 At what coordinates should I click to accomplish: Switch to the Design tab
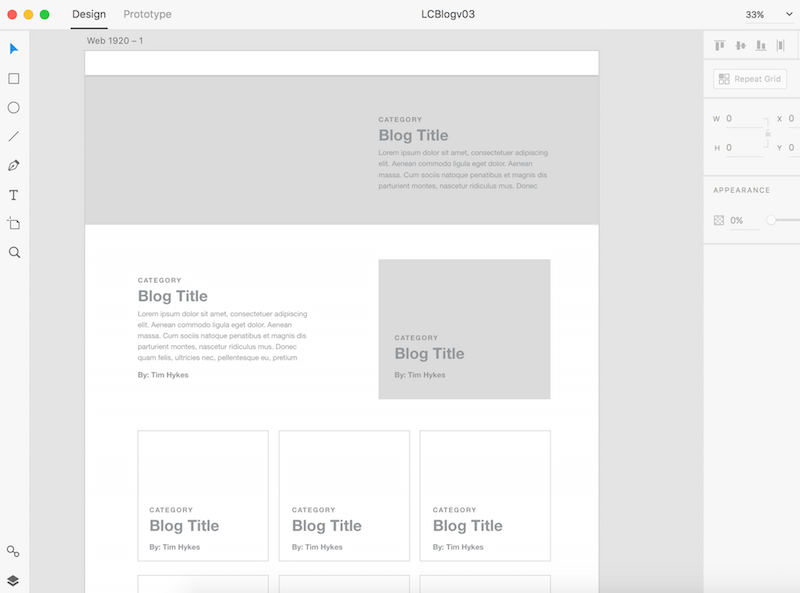pyautogui.click(x=89, y=15)
